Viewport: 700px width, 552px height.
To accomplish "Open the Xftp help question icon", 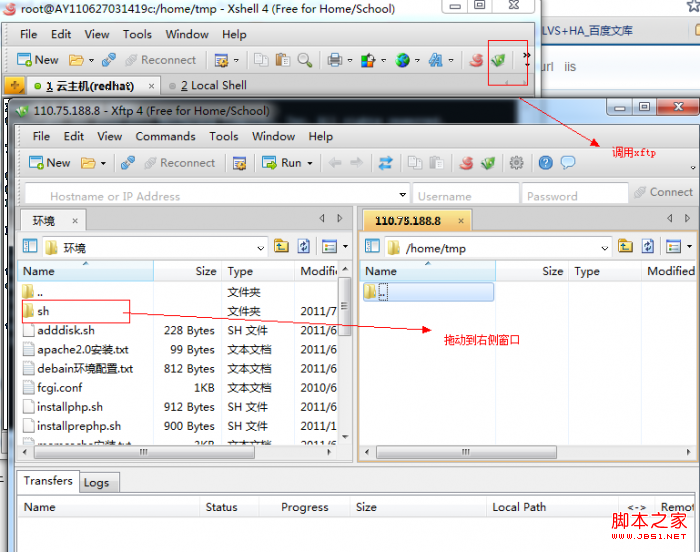I will (x=546, y=163).
